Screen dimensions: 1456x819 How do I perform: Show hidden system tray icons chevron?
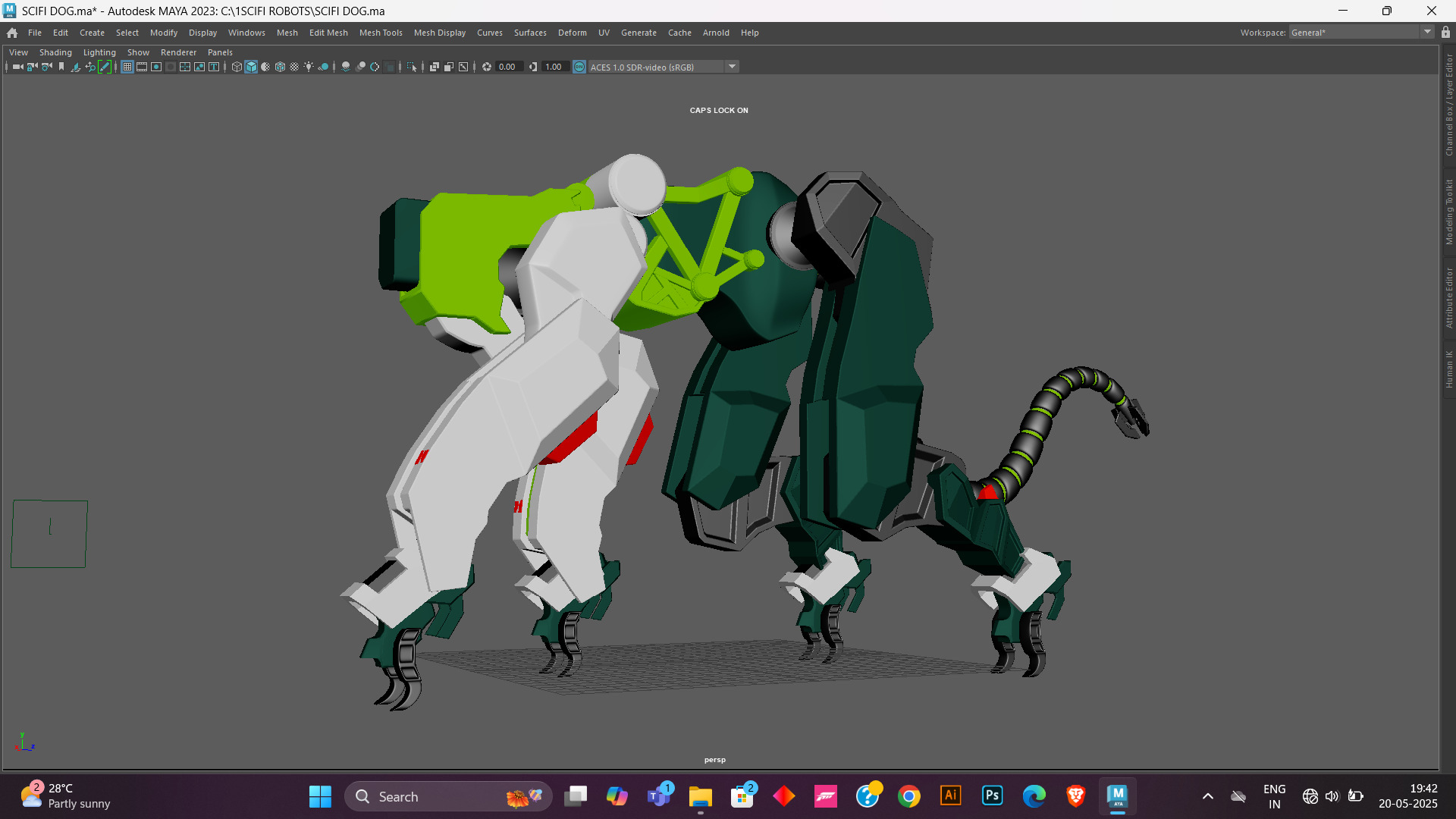pos(1207,796)
